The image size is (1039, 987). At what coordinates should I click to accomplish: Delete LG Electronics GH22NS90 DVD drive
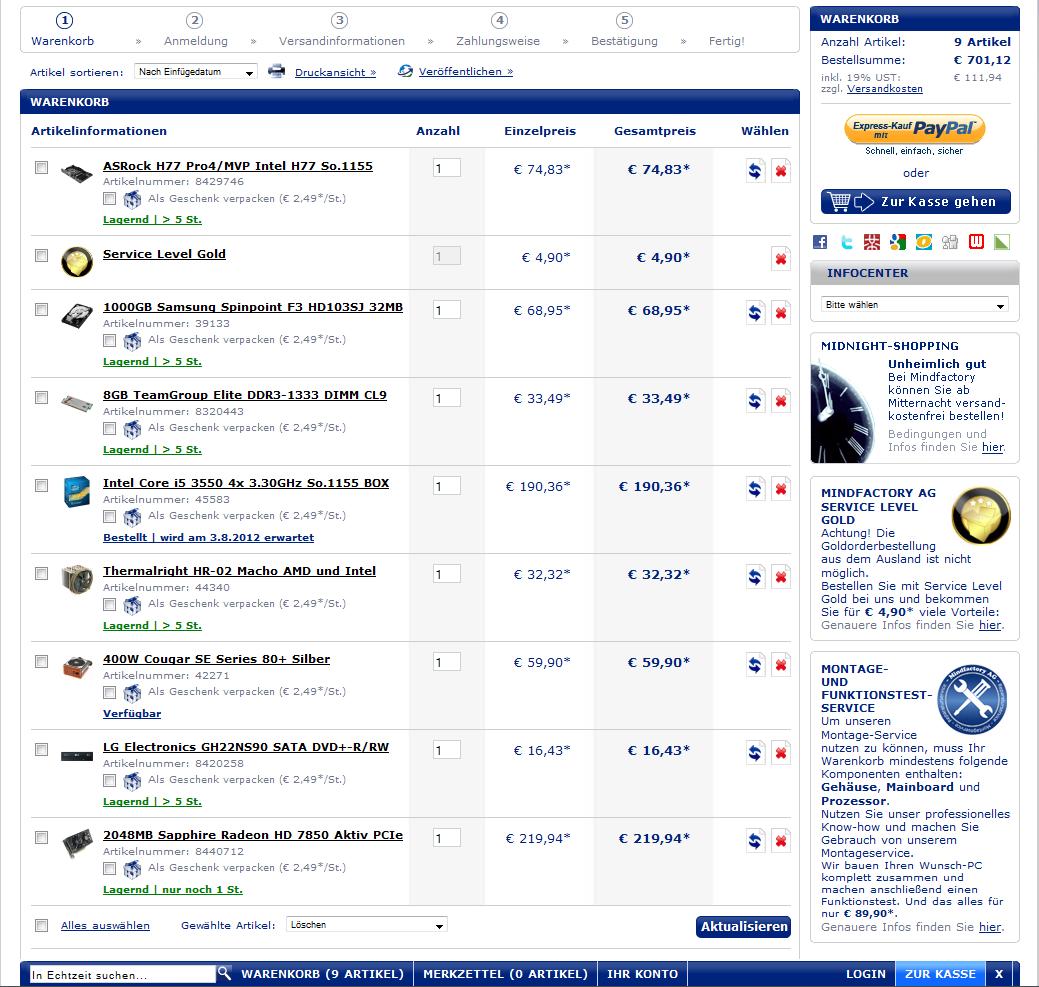point(781,753)
